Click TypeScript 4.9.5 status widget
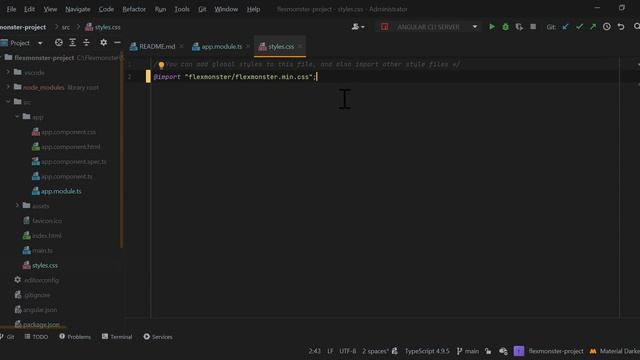 pos(427,351)
